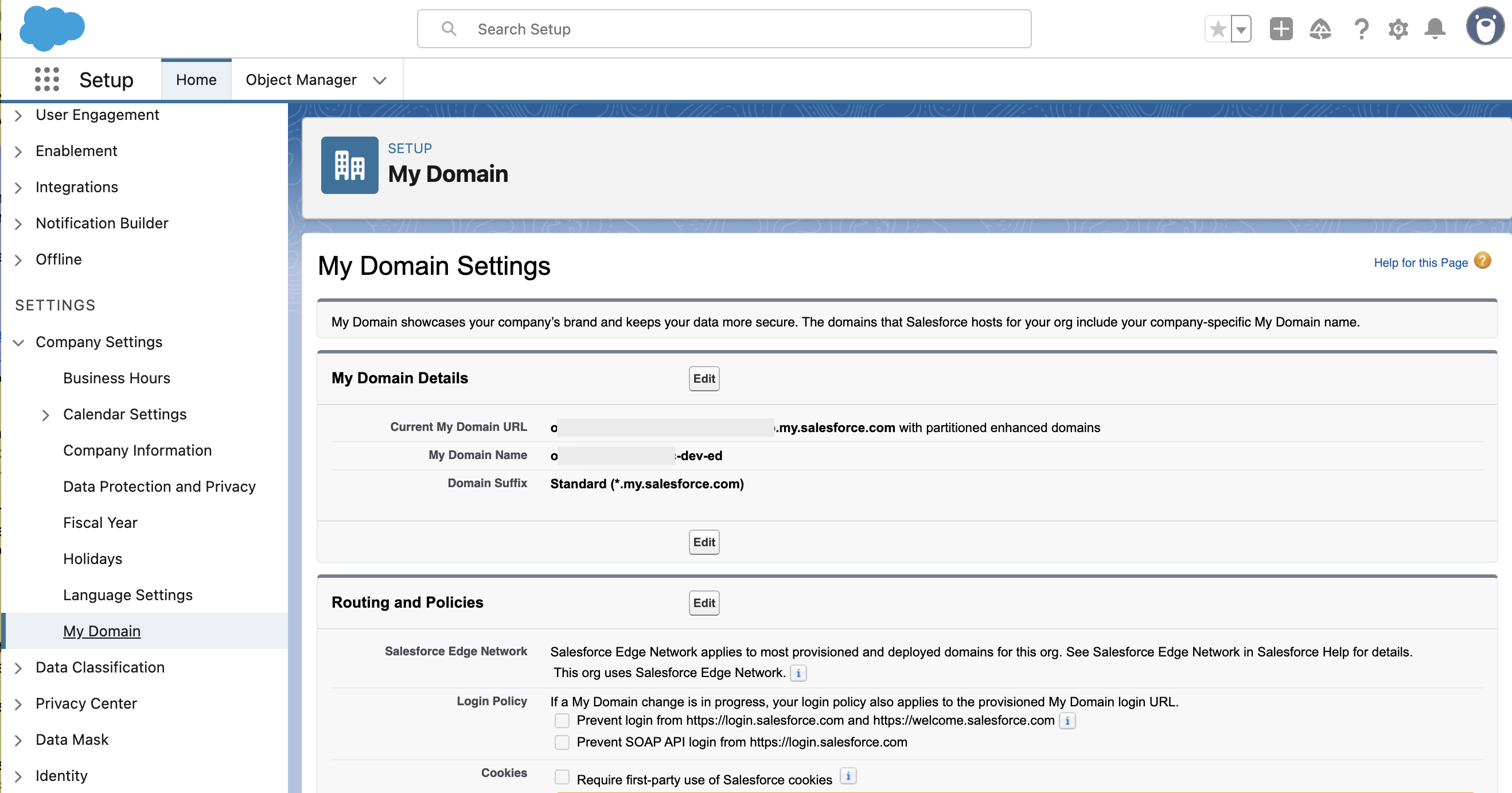Click the My Domain building icon

(x=350, y=165)
